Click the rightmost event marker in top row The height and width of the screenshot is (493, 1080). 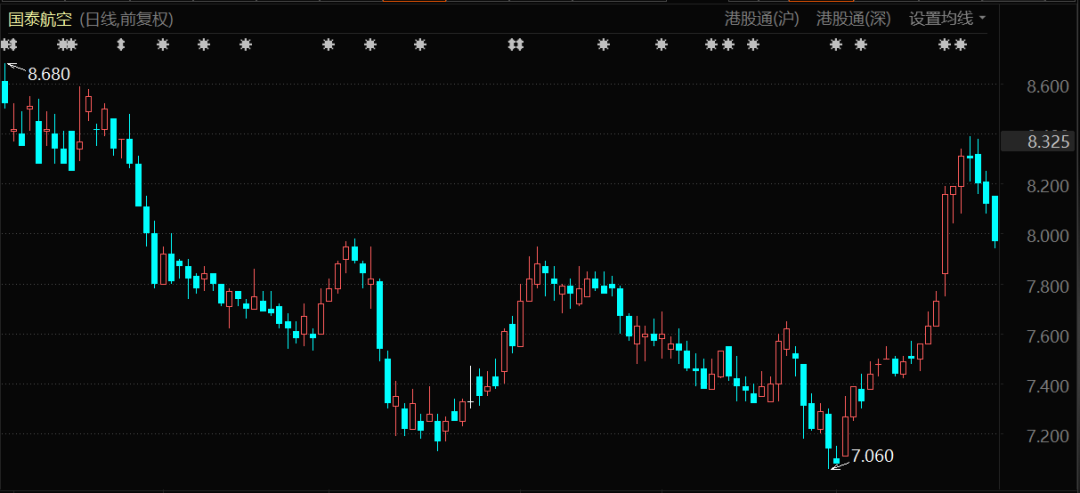point(960,45)
